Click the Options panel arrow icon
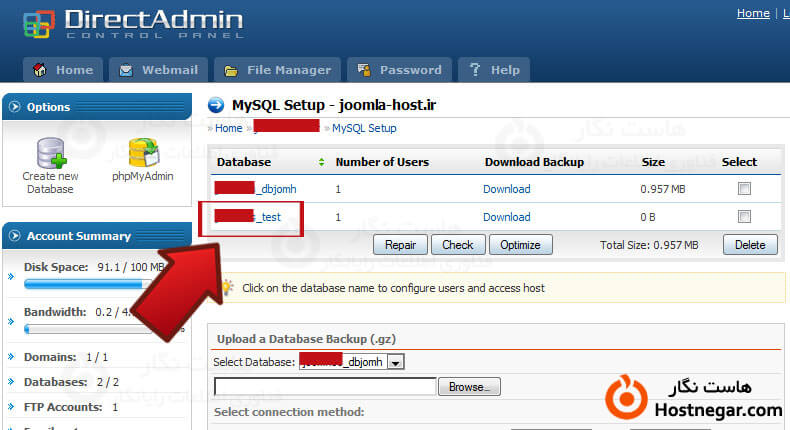 pyautogui.click(x=15, y=107)
